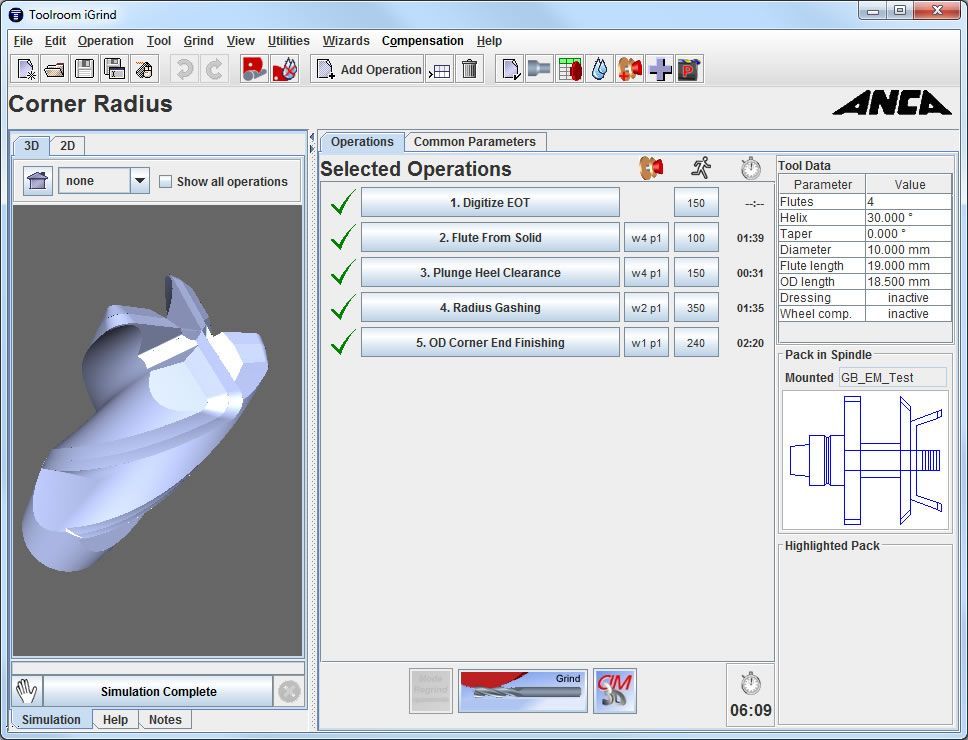This screenshot has width=968, height=740.
Task: Toggle checkmark for Plunge Heel Clearance operation
Action: pos(343,272)
